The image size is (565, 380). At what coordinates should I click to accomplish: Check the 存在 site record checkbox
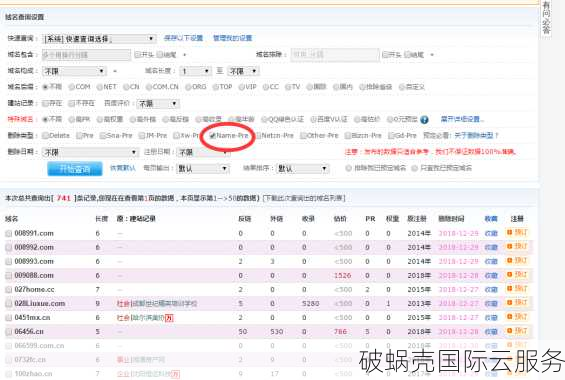pos(45,103)
